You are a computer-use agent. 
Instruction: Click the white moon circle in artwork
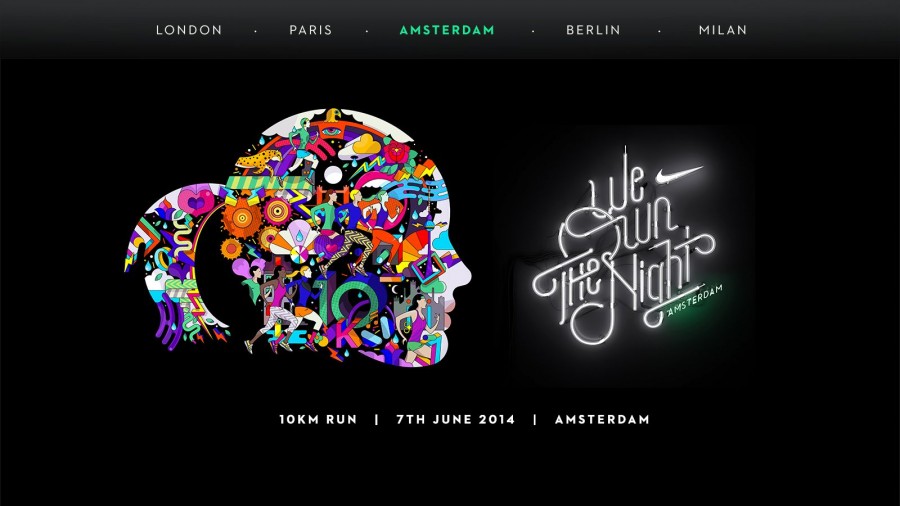tap(333, 175)
